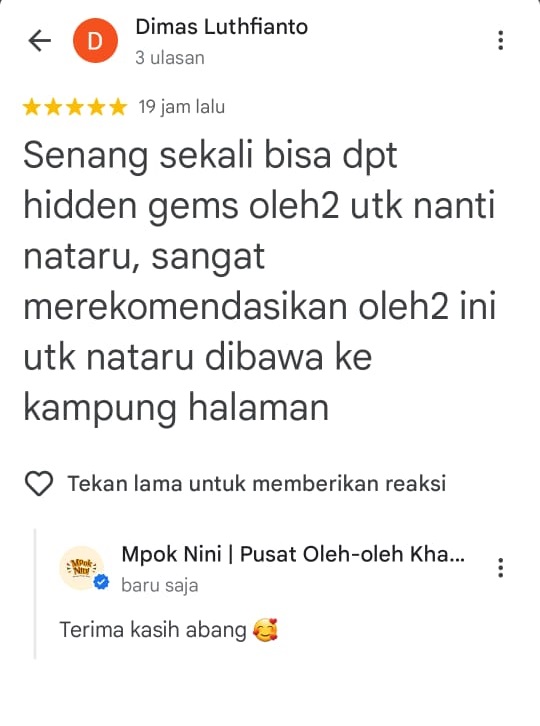Tap the Terima kasih abang reply text
This screenshot has width=540, height=726.
tap(153, 630)
